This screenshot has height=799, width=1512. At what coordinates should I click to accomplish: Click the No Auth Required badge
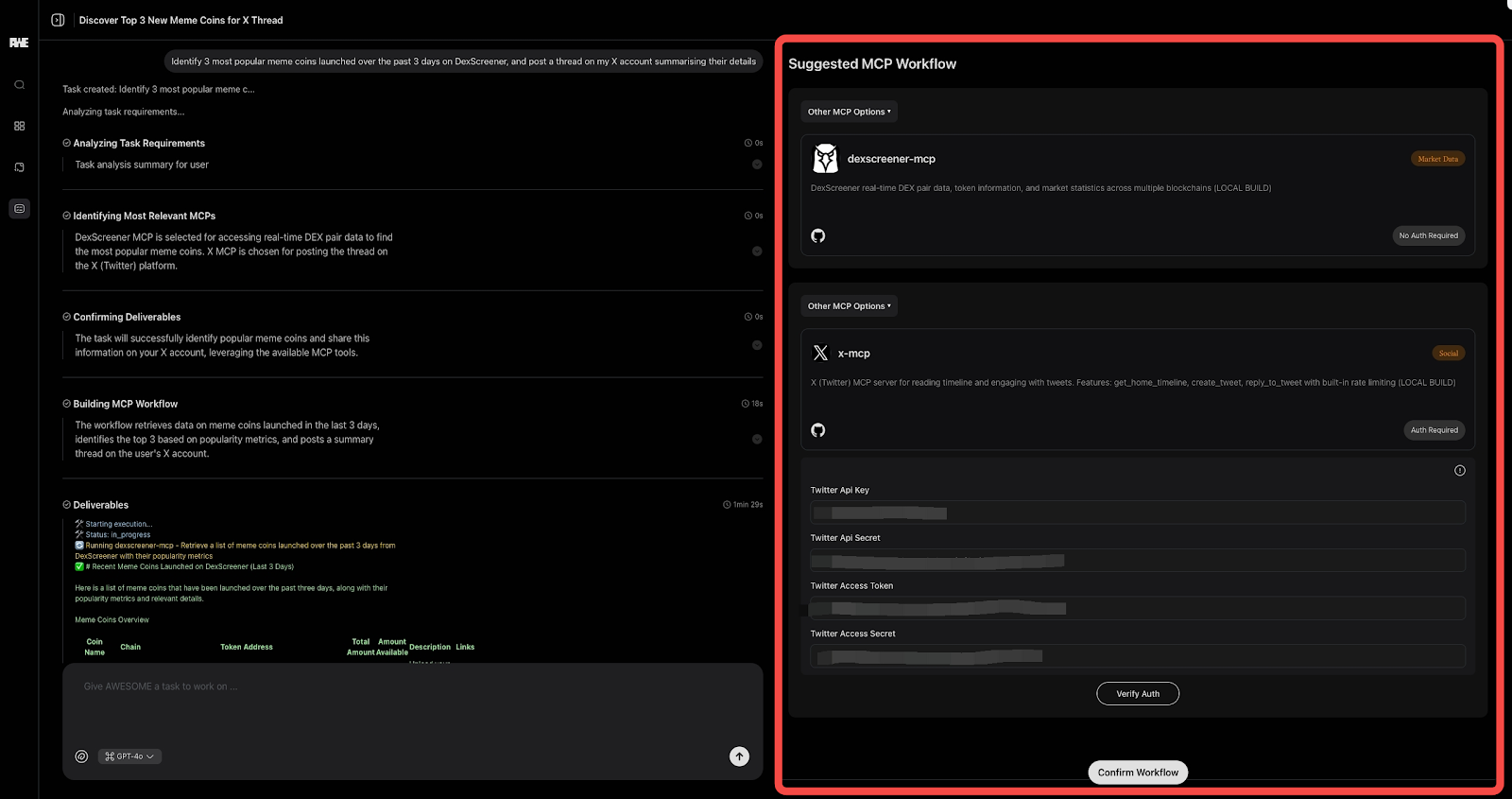[1429, 235]
